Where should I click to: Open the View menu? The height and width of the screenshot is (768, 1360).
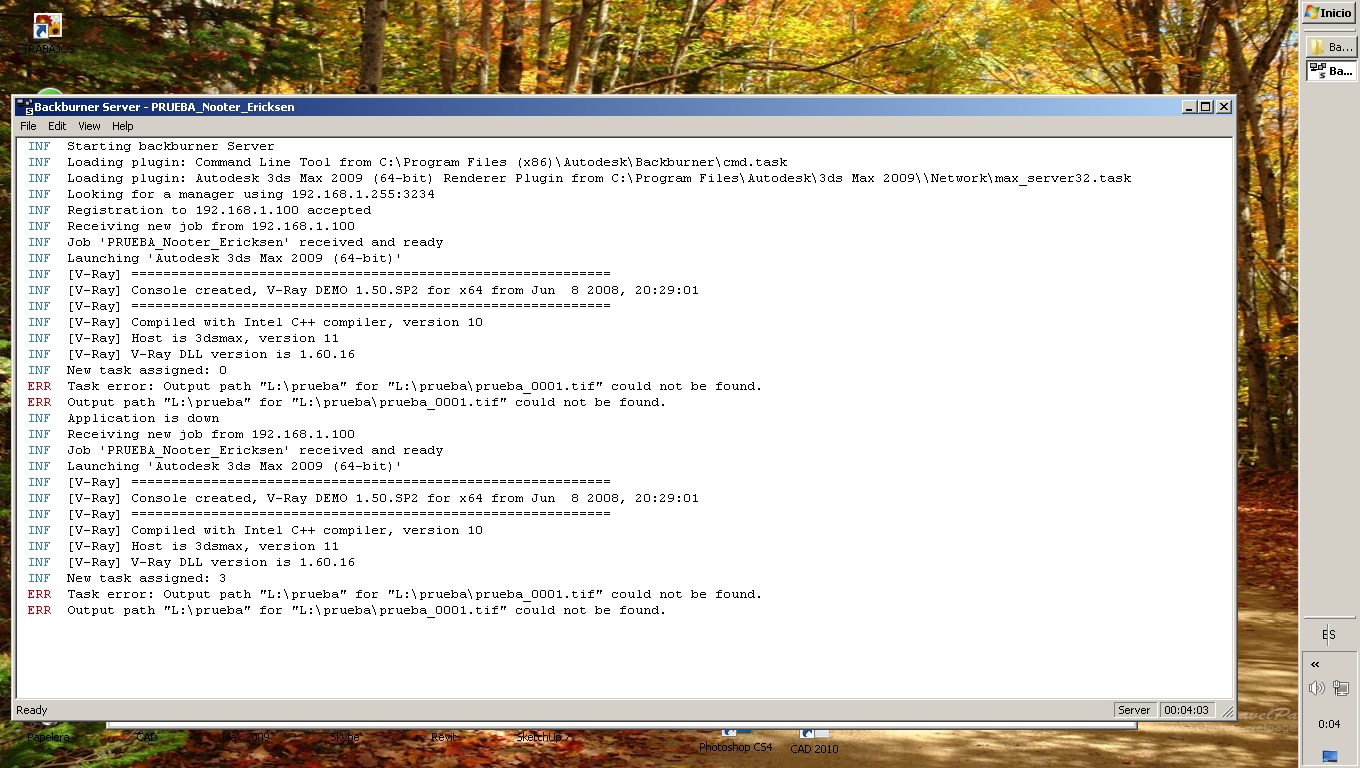(x=89, y=126)
